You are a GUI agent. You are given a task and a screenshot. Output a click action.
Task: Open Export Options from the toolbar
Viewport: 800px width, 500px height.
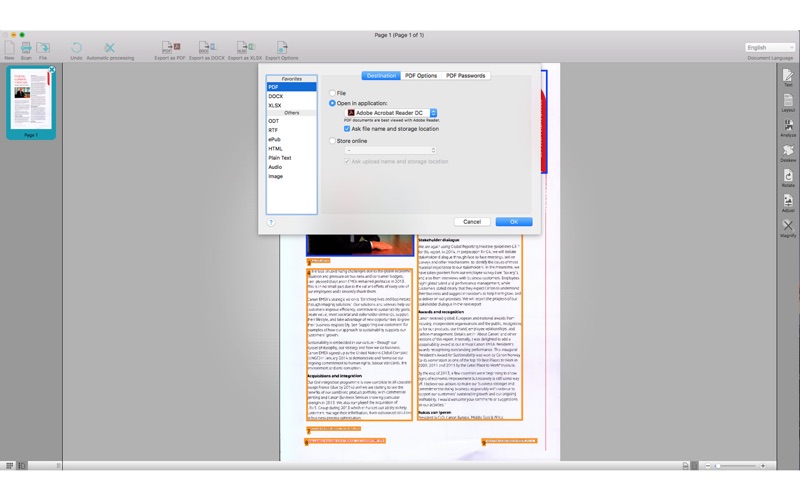[x=282, y=48]
